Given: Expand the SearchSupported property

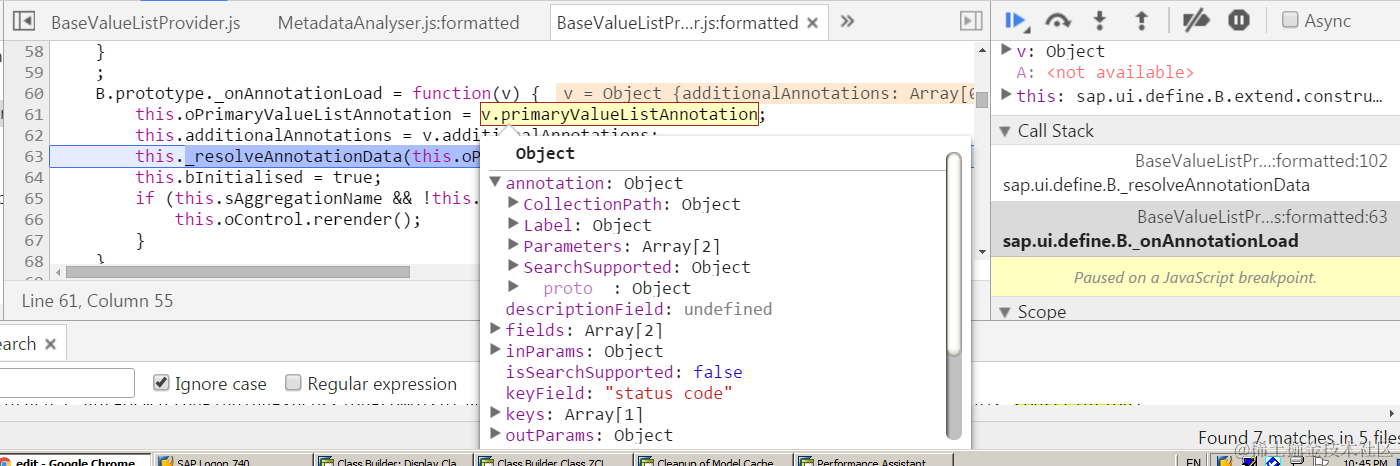Looking at the screenshot, I should 513,267.
